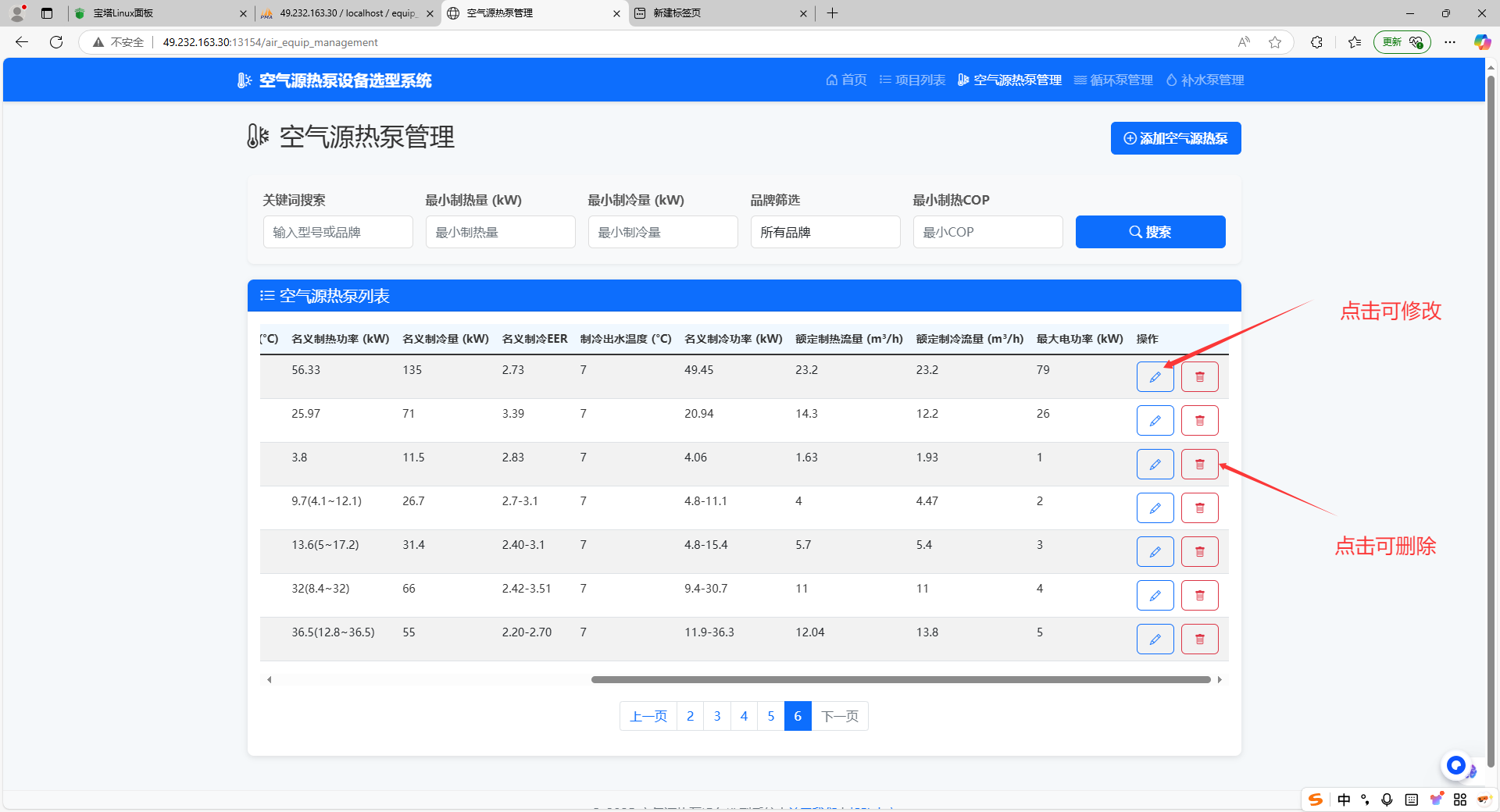The height and width of the screenshot is (812, 1500).
Task: Open the browser profile avatar
Action: click(17, 13)
